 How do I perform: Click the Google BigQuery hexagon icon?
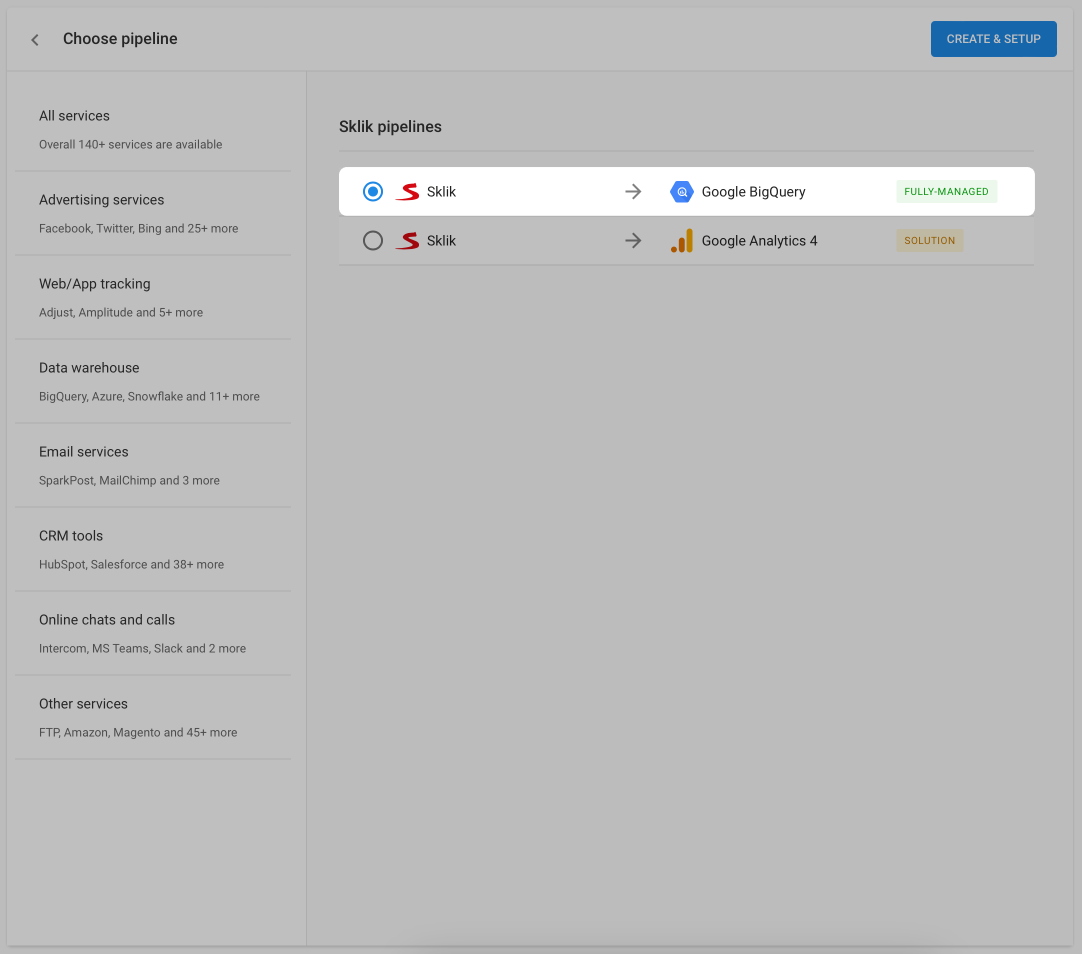click(682, 192)
